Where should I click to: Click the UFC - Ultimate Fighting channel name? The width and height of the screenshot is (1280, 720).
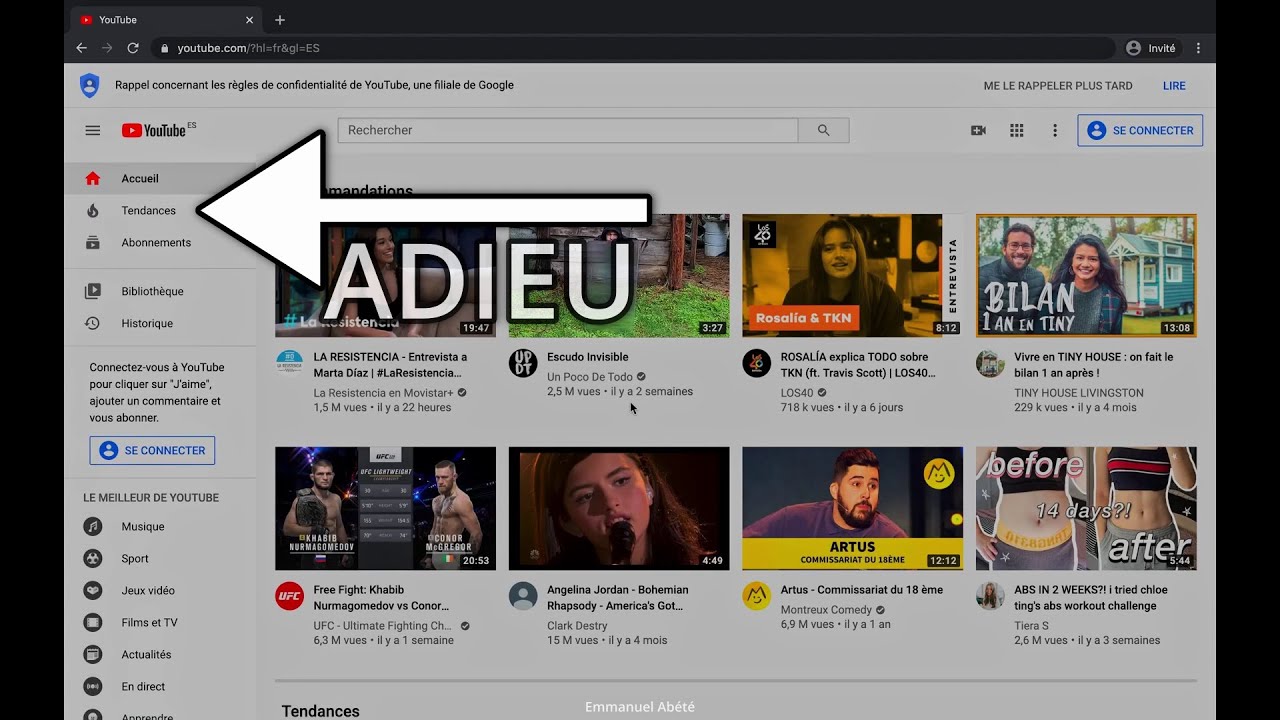tap(383, 626)
